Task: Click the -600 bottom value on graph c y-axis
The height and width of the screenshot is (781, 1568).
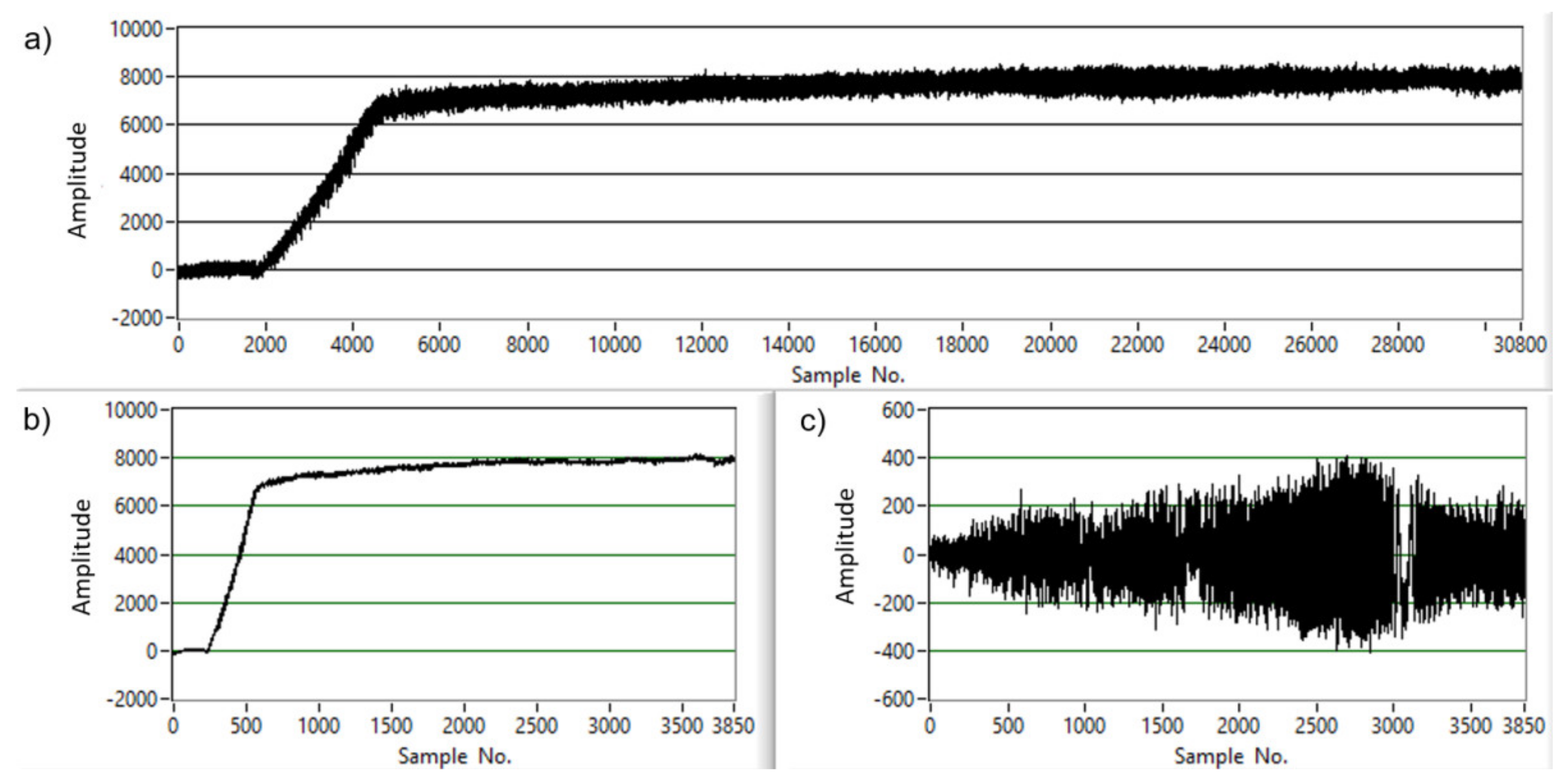Action: [x=894, y=699]
